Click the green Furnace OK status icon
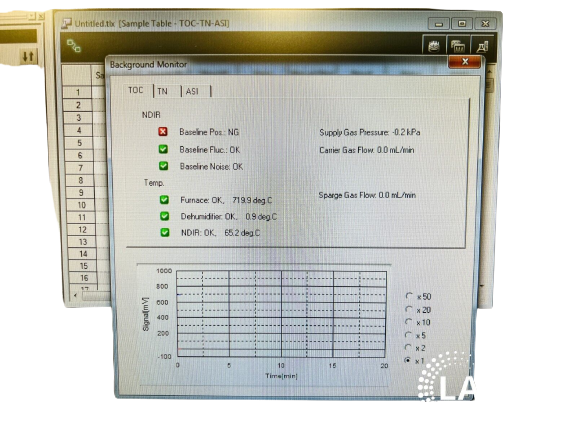Screen dimensions: 577x433 click(164, 200)
